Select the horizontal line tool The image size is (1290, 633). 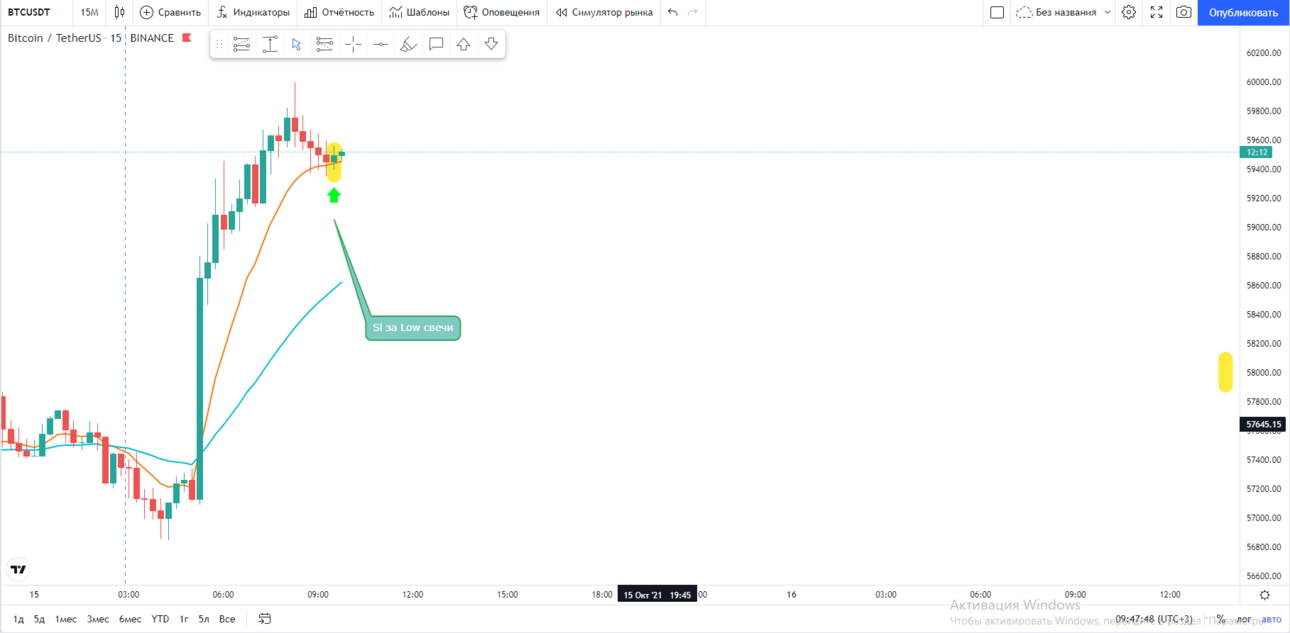click(x=380, y=44)
